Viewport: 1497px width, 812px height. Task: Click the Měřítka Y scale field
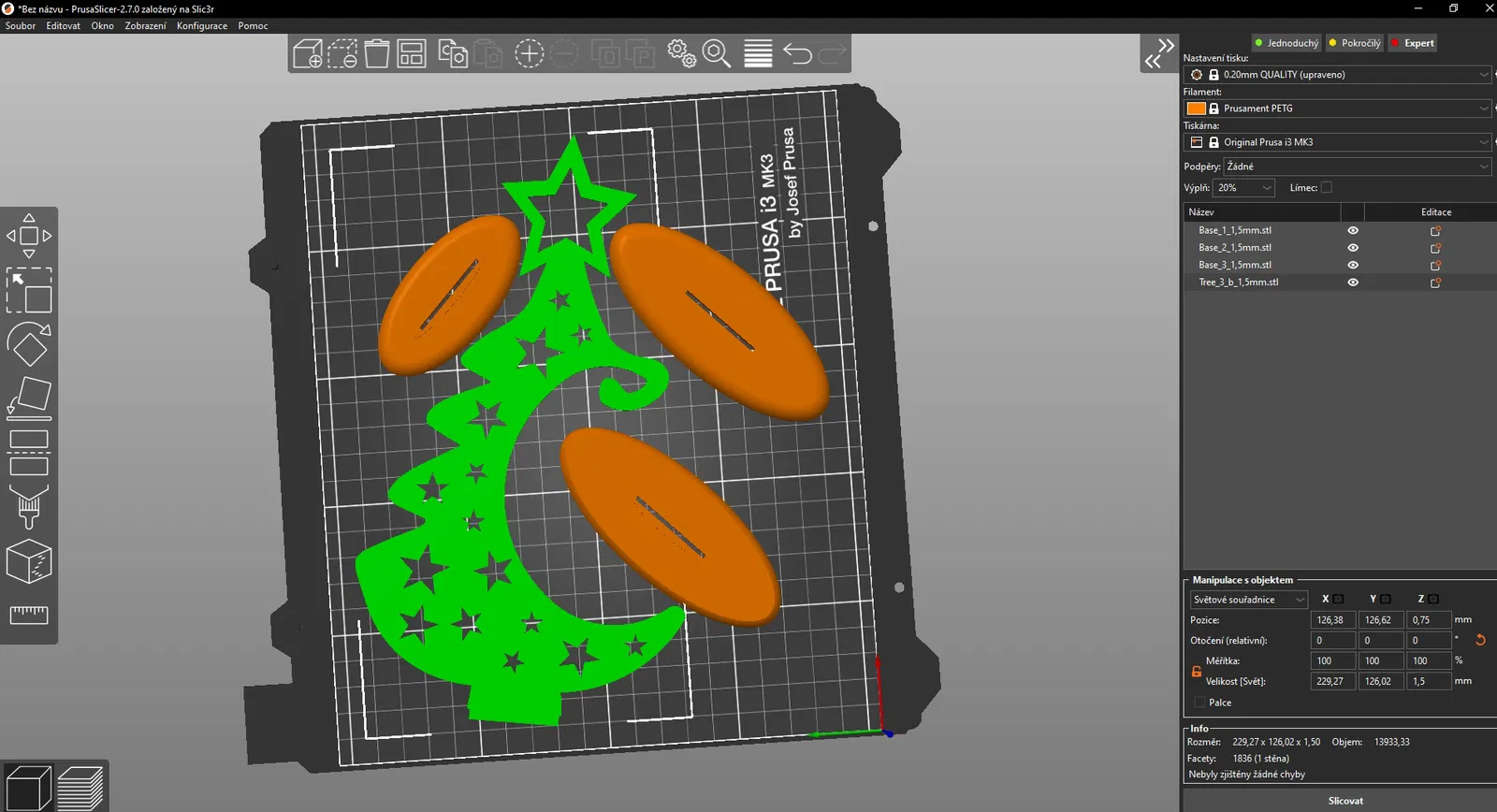click(1380, 661)
